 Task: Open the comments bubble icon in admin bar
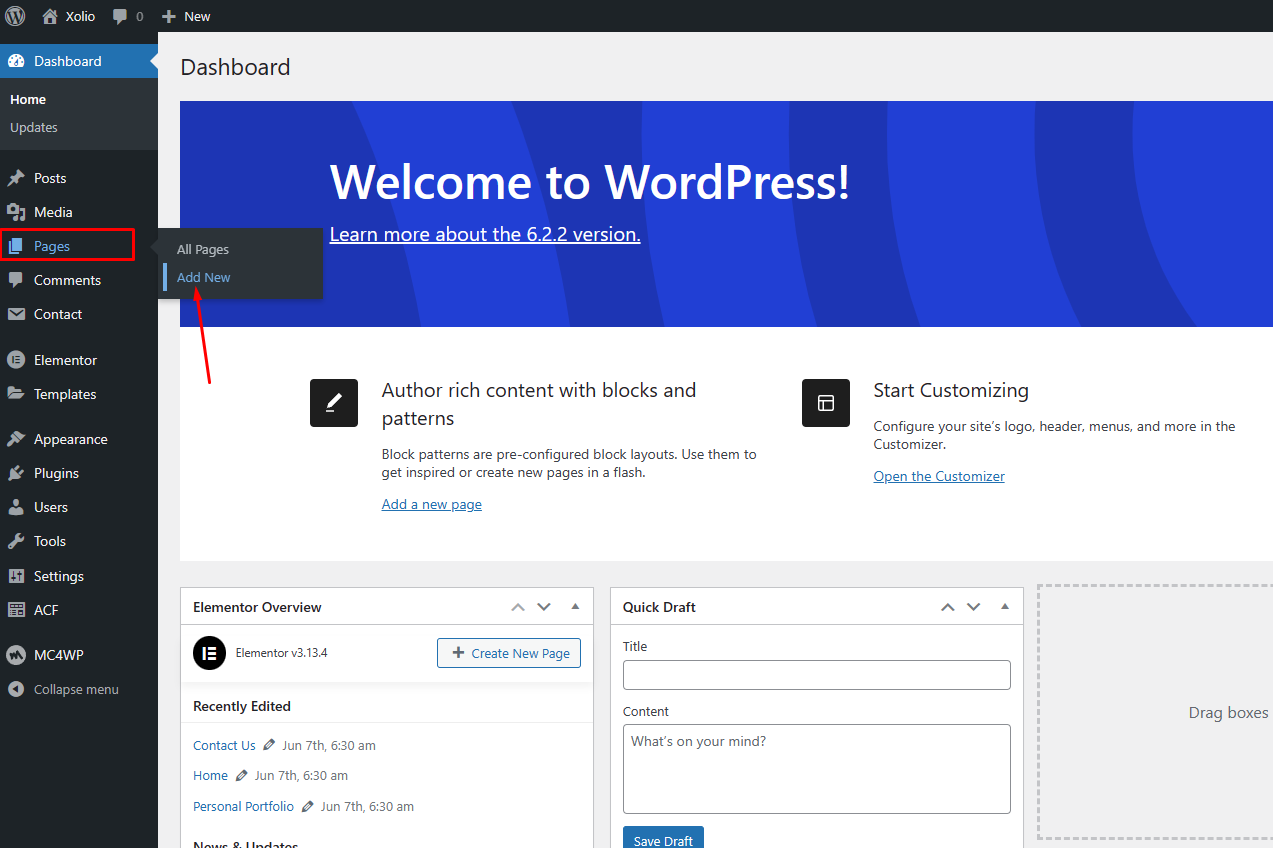pos(121,17)
